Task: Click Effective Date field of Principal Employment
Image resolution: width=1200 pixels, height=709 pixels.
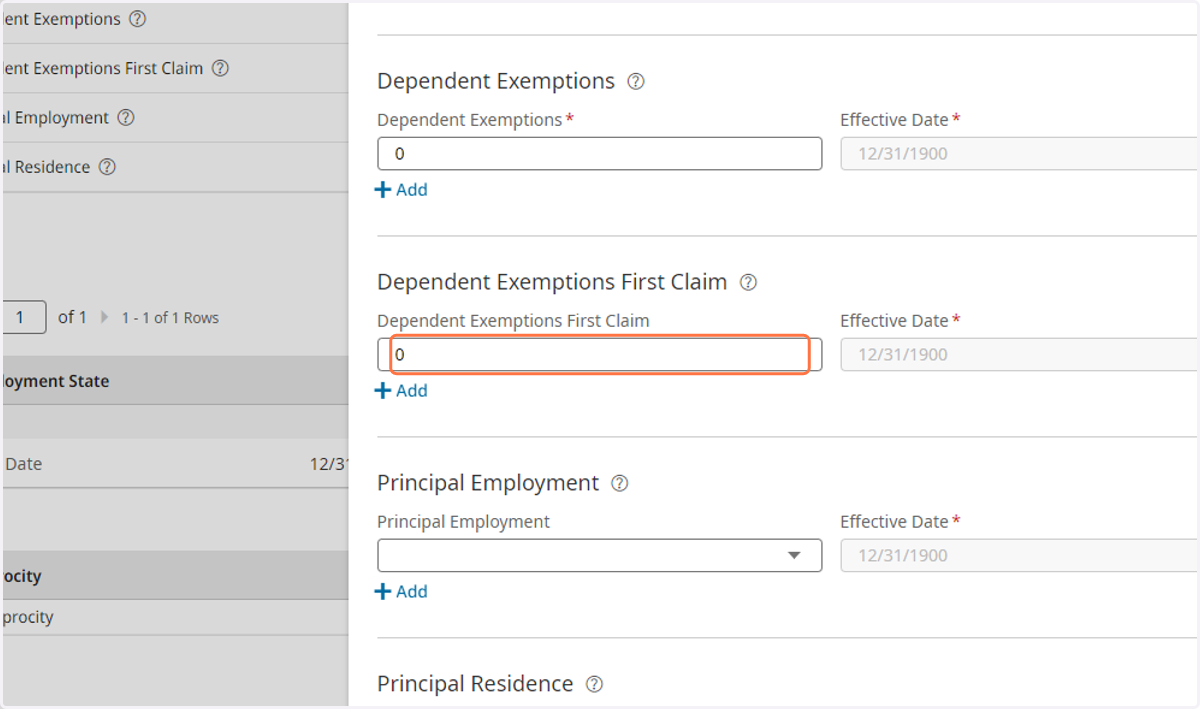Action: click(1020, 556)
